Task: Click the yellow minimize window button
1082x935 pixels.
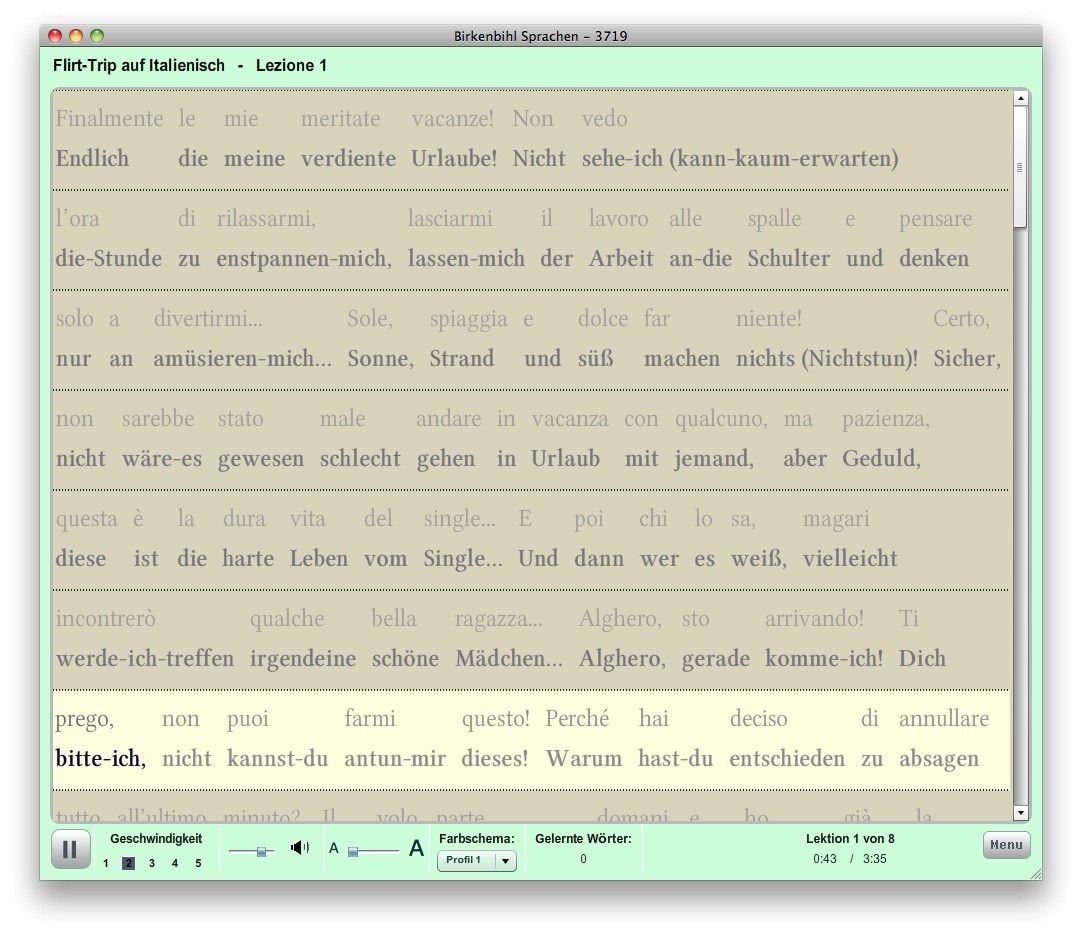Action: [76, 36]
